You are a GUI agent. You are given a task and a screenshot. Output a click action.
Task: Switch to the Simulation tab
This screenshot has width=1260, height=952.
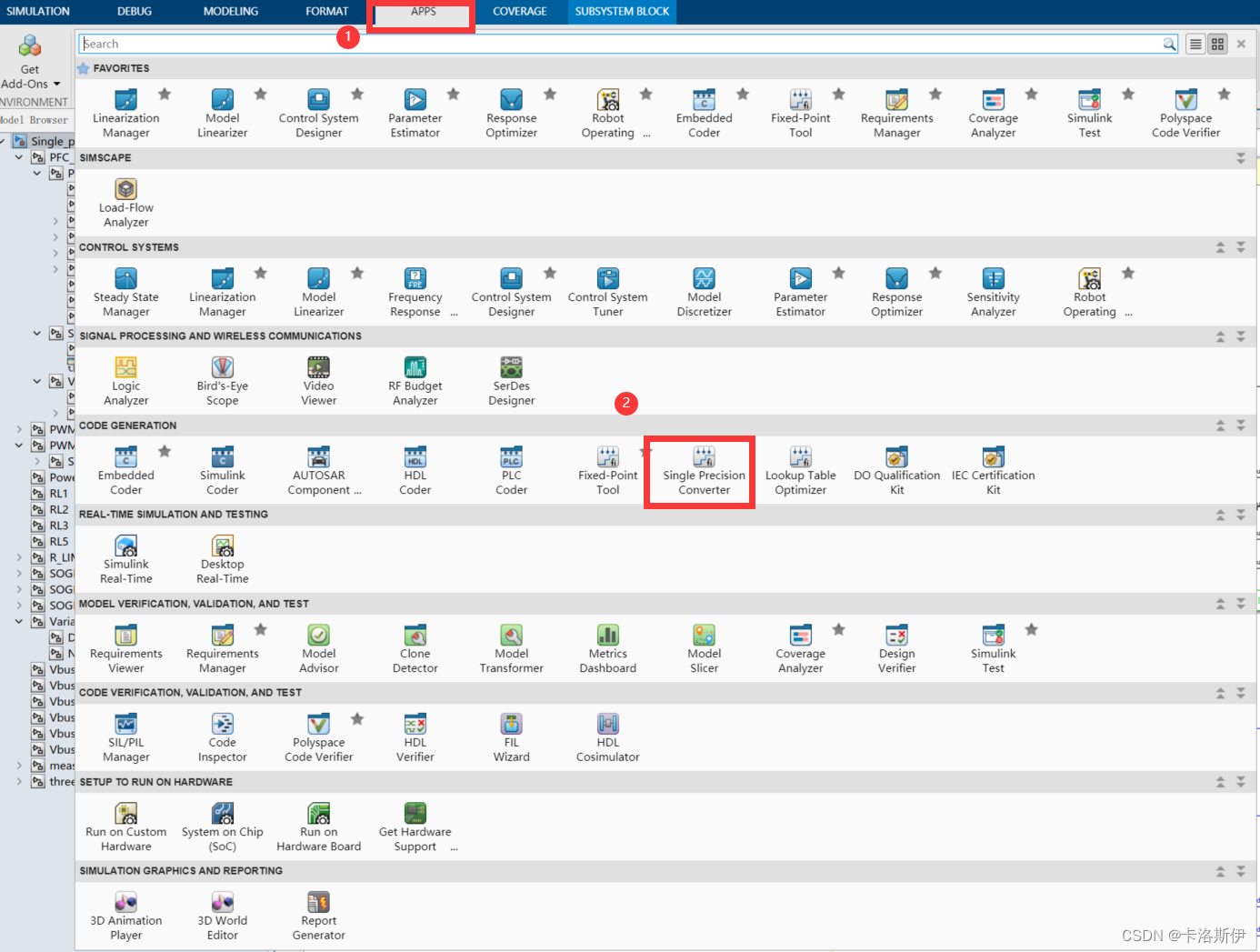(x=38, y=12)
